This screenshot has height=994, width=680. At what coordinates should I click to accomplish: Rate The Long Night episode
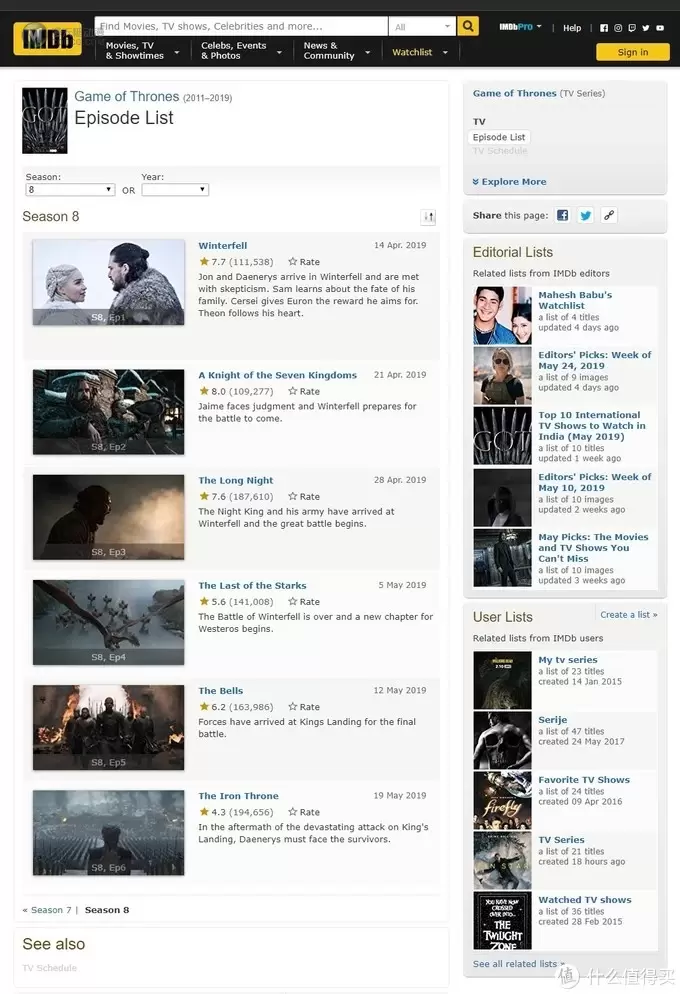304,496
